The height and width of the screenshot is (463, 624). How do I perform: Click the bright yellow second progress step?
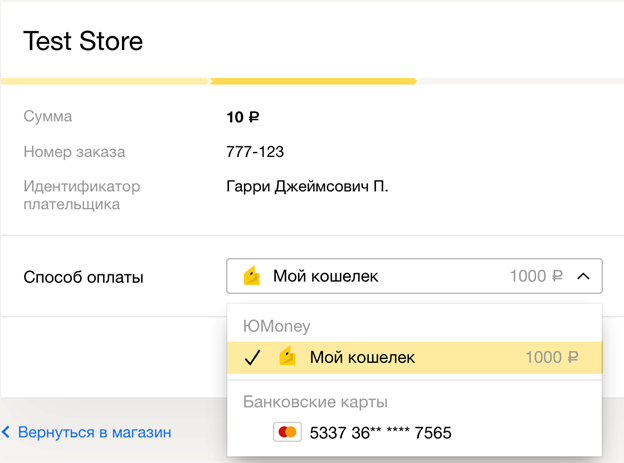coord(313,81)
